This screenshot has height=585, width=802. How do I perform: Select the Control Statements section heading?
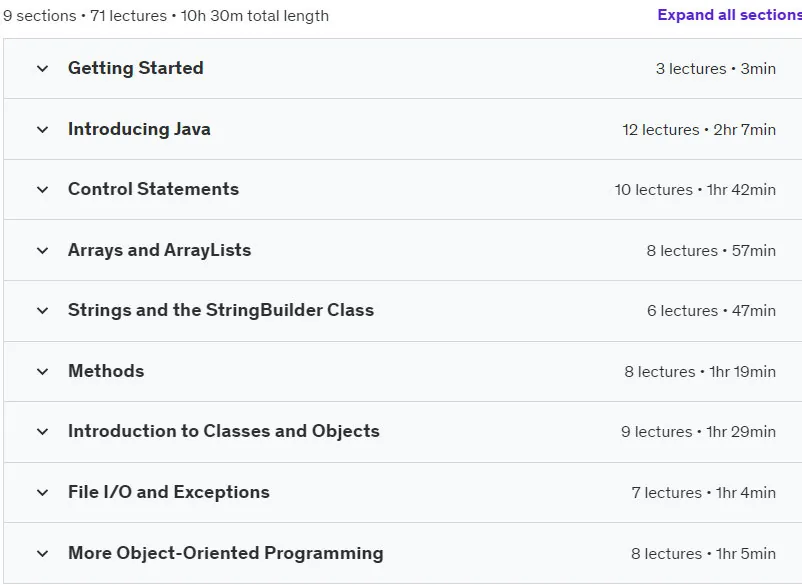click(153, 189)
